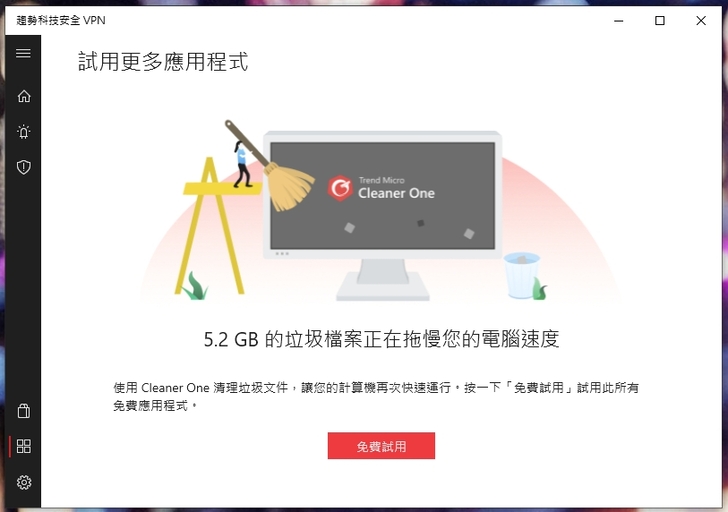The width and height of the screenshot is (728, 512).
Task: Go to the Home page icon
Action: (x=24, y=96)
